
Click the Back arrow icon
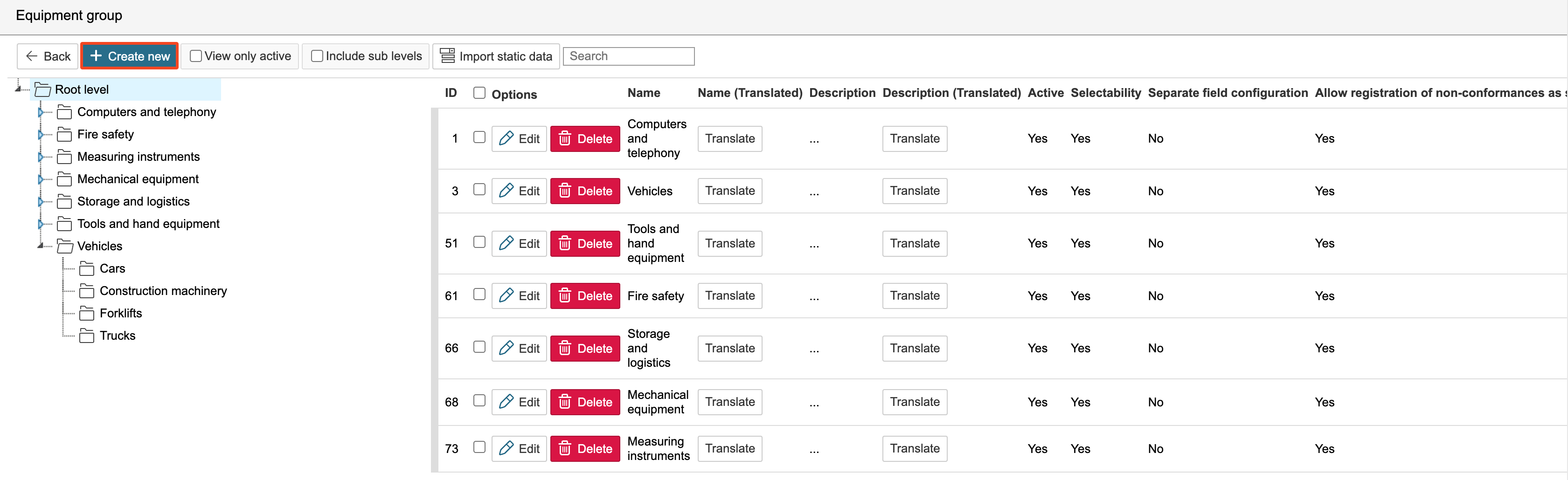(x=32, y=56)
